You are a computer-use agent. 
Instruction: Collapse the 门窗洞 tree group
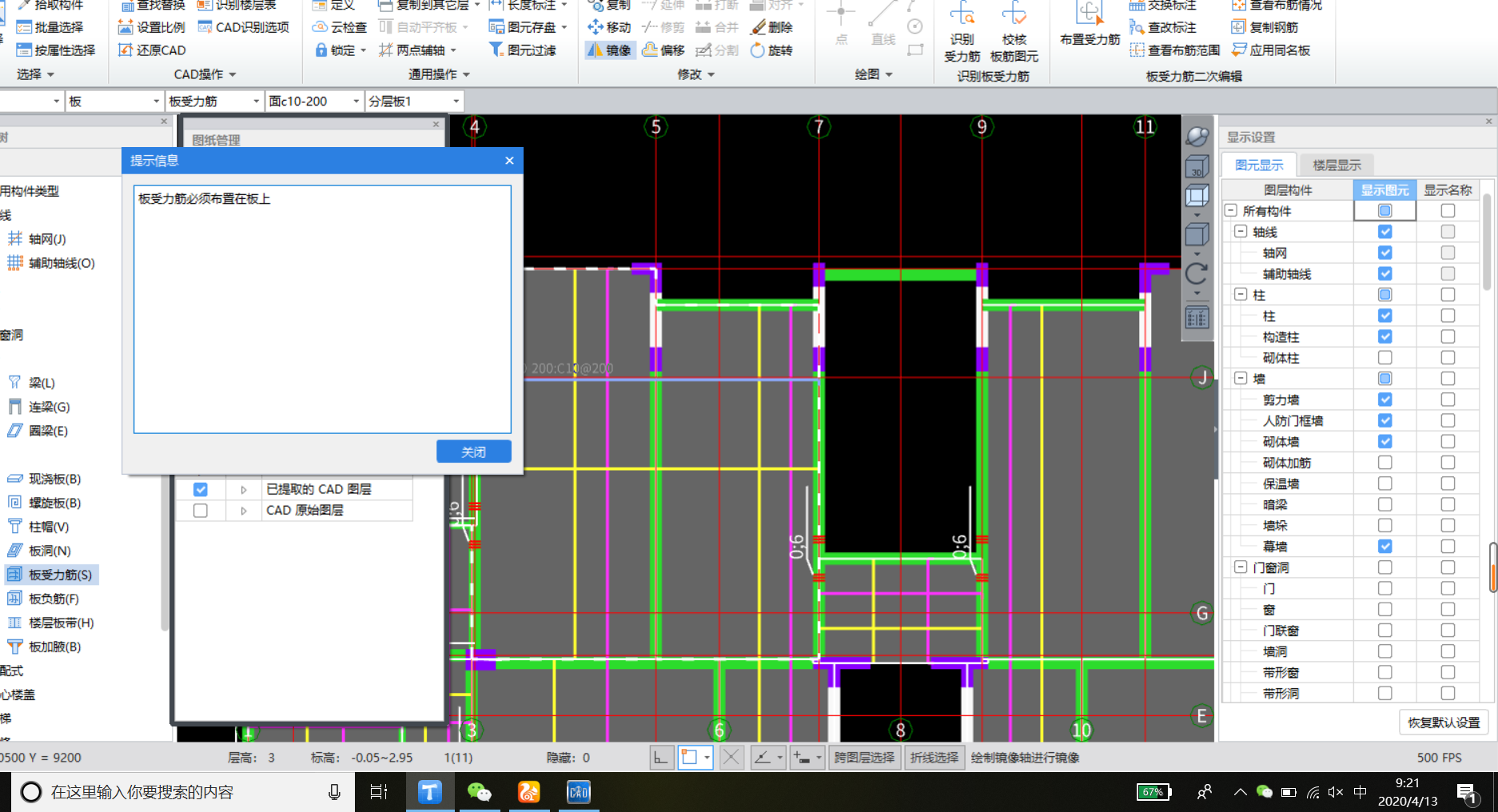pos(1241,567)
